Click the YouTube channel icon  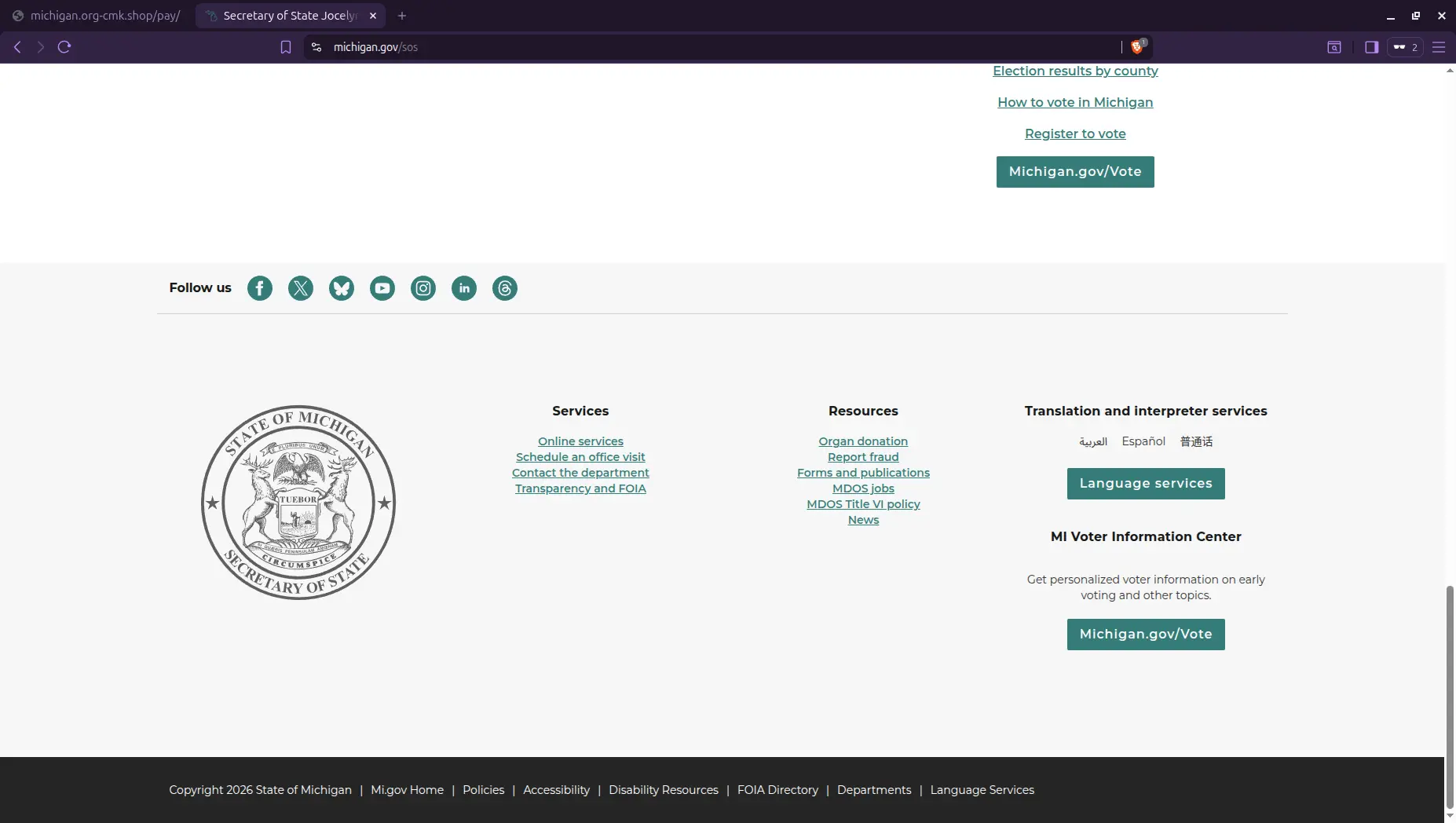point(382,288)
